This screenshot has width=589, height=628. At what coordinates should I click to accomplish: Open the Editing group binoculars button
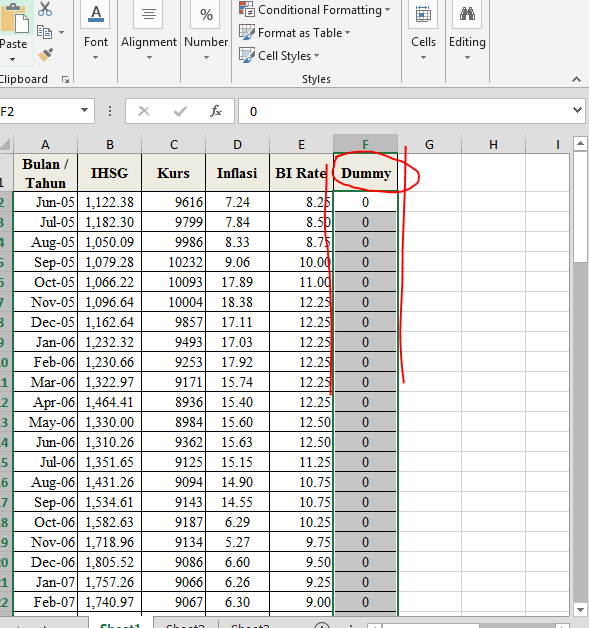467,31
